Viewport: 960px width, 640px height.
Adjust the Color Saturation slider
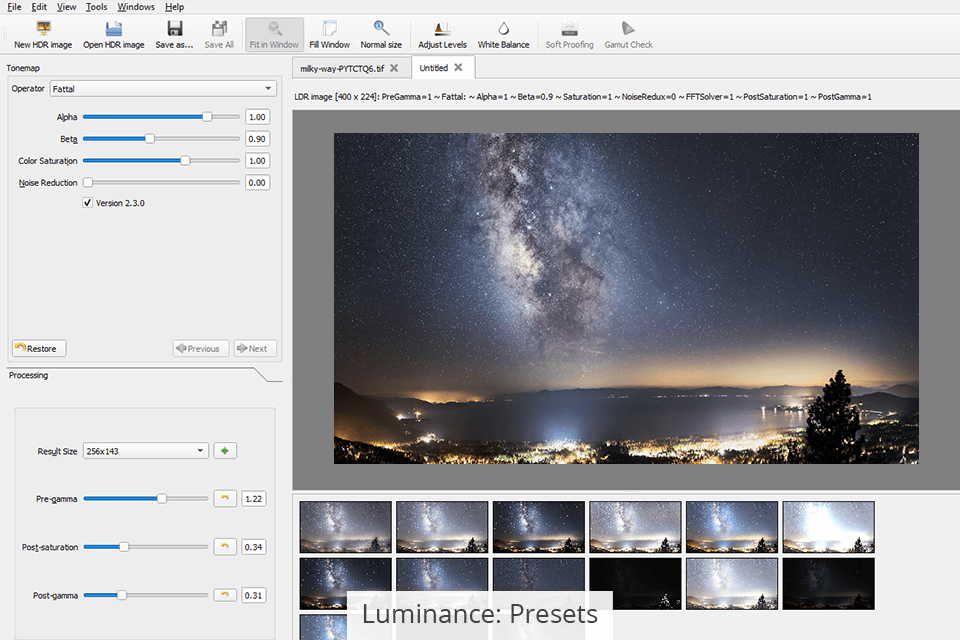click(x=161, y=160)
